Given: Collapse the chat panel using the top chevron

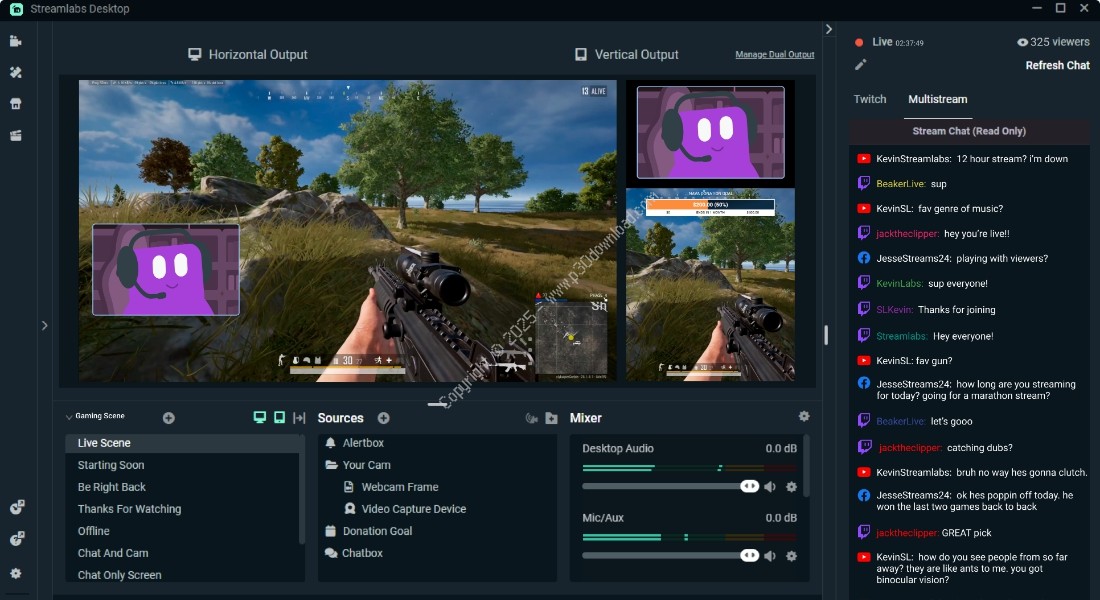Looking at the screenshot, I should (829, 29).
